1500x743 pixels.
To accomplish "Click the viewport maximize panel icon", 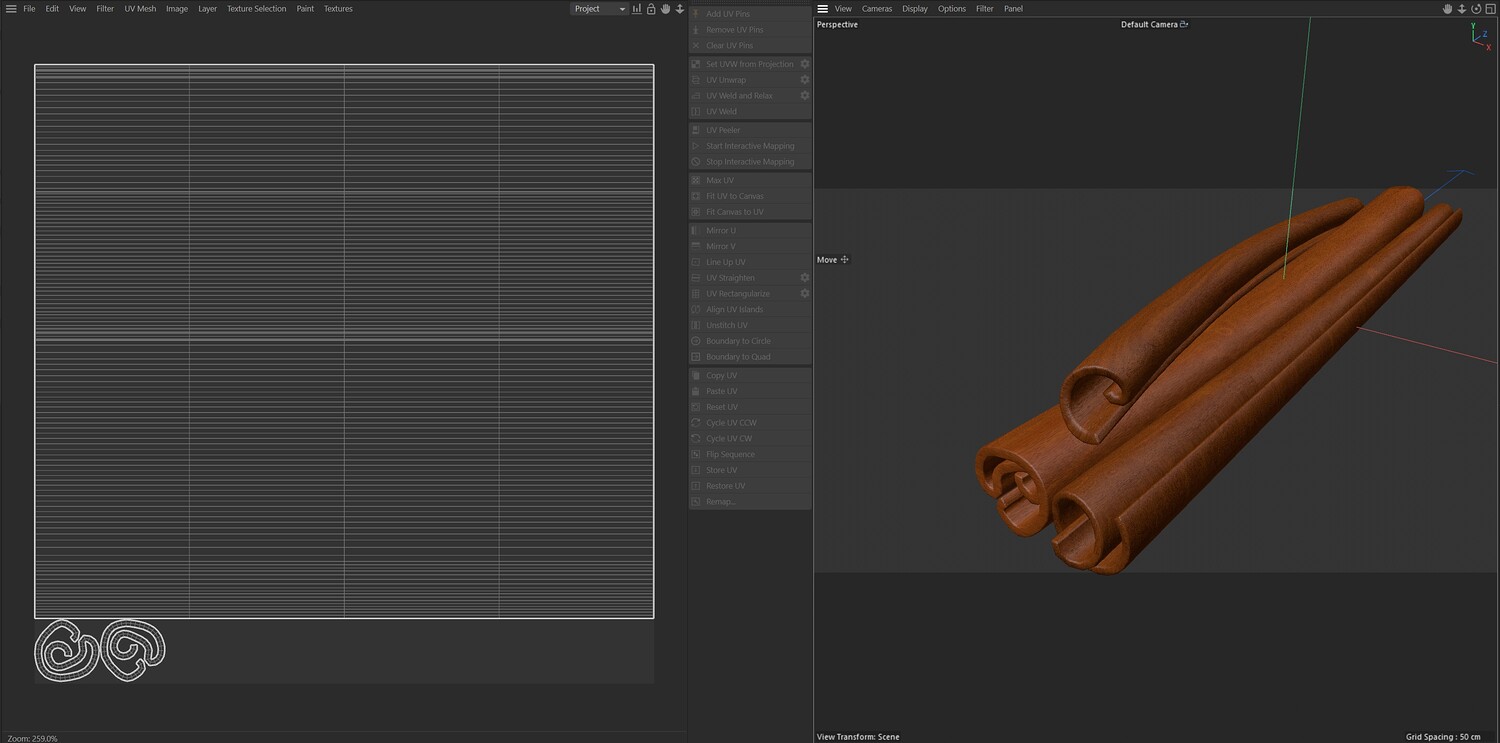I will [x=1489, y=9].
